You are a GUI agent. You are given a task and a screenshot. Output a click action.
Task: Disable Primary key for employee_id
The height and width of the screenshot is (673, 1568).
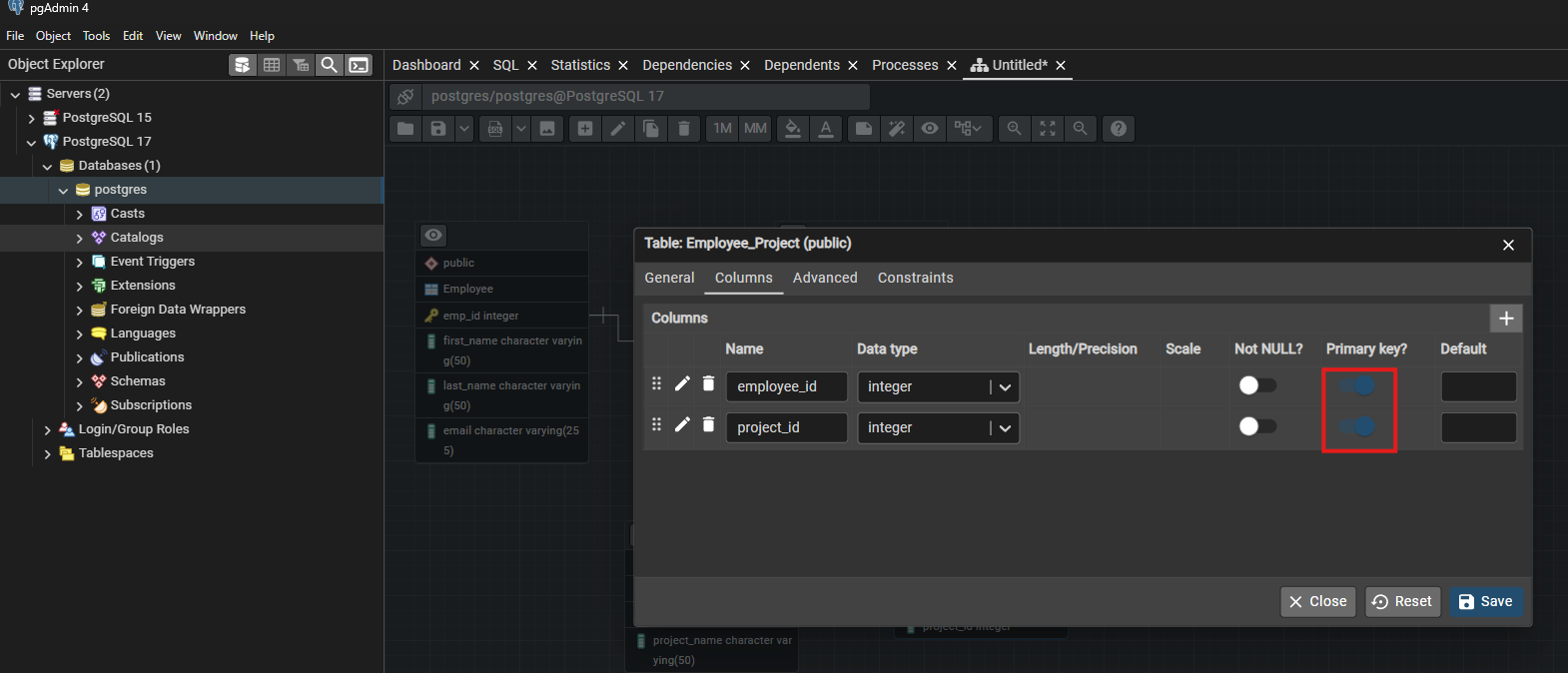[x=1358, y=386]
